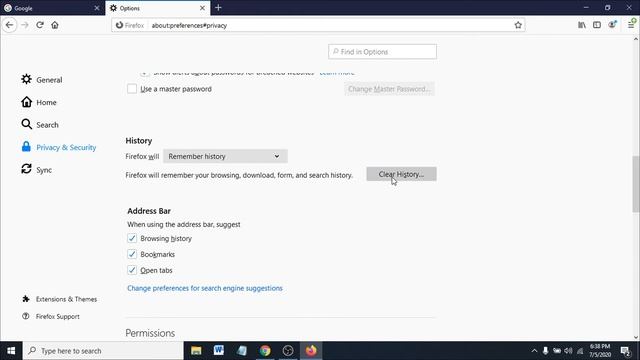Open Firefox account icon
640x360 pixels.
[x=612, y=25]
